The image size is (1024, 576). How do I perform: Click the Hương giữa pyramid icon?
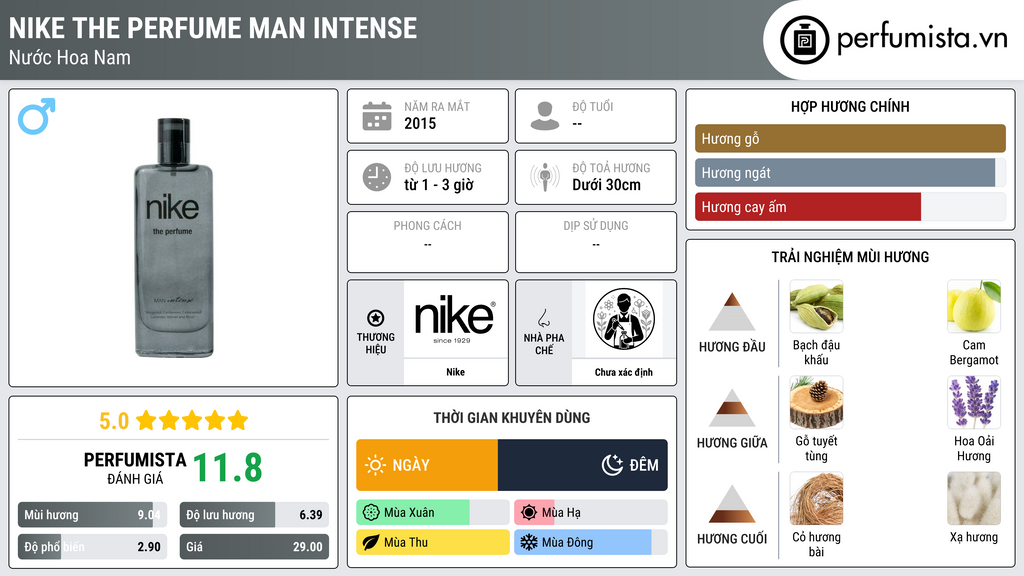pyautogui.click(x=732, y=408)
